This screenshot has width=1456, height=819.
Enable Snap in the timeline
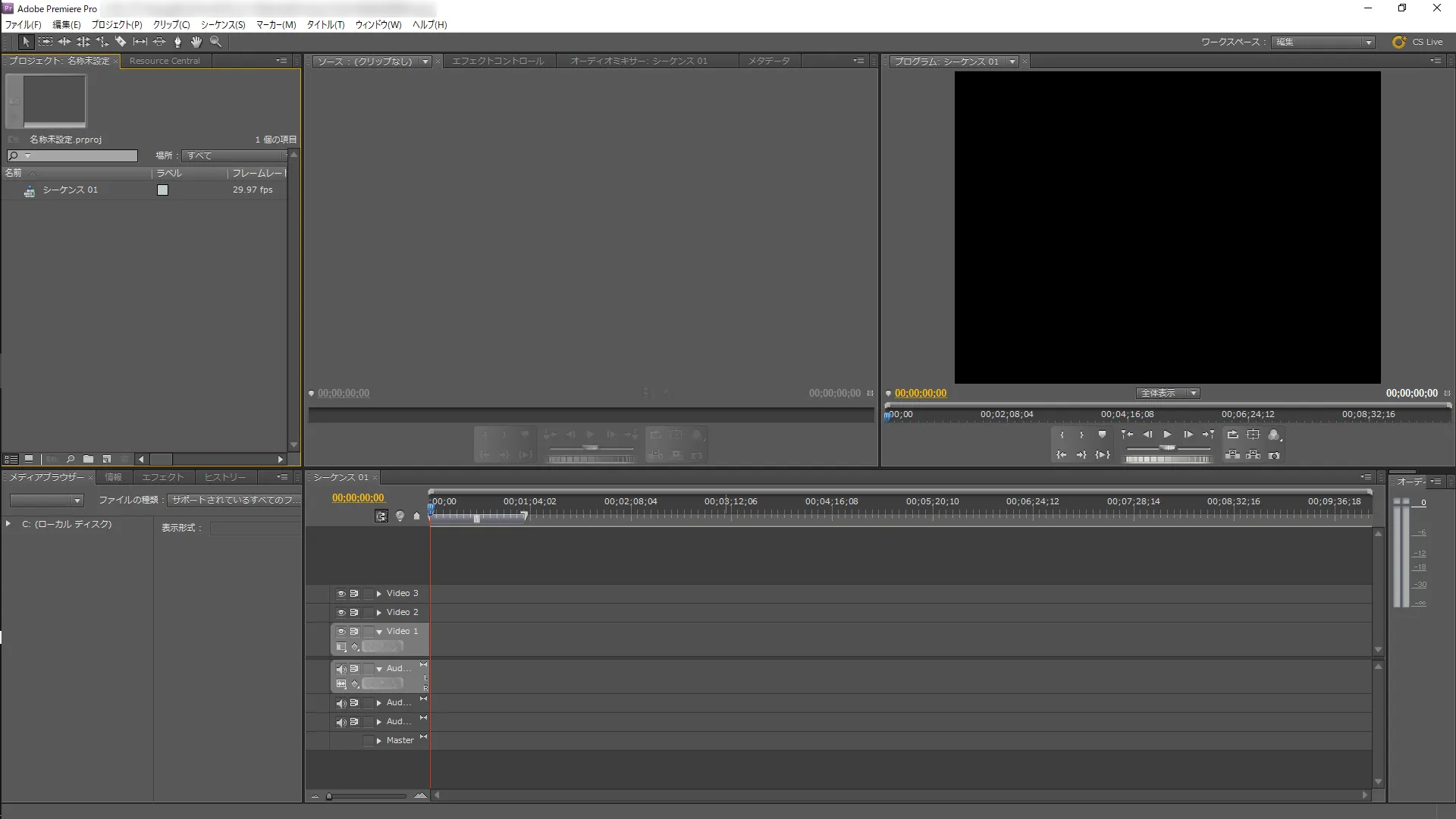tap(381, 516)
